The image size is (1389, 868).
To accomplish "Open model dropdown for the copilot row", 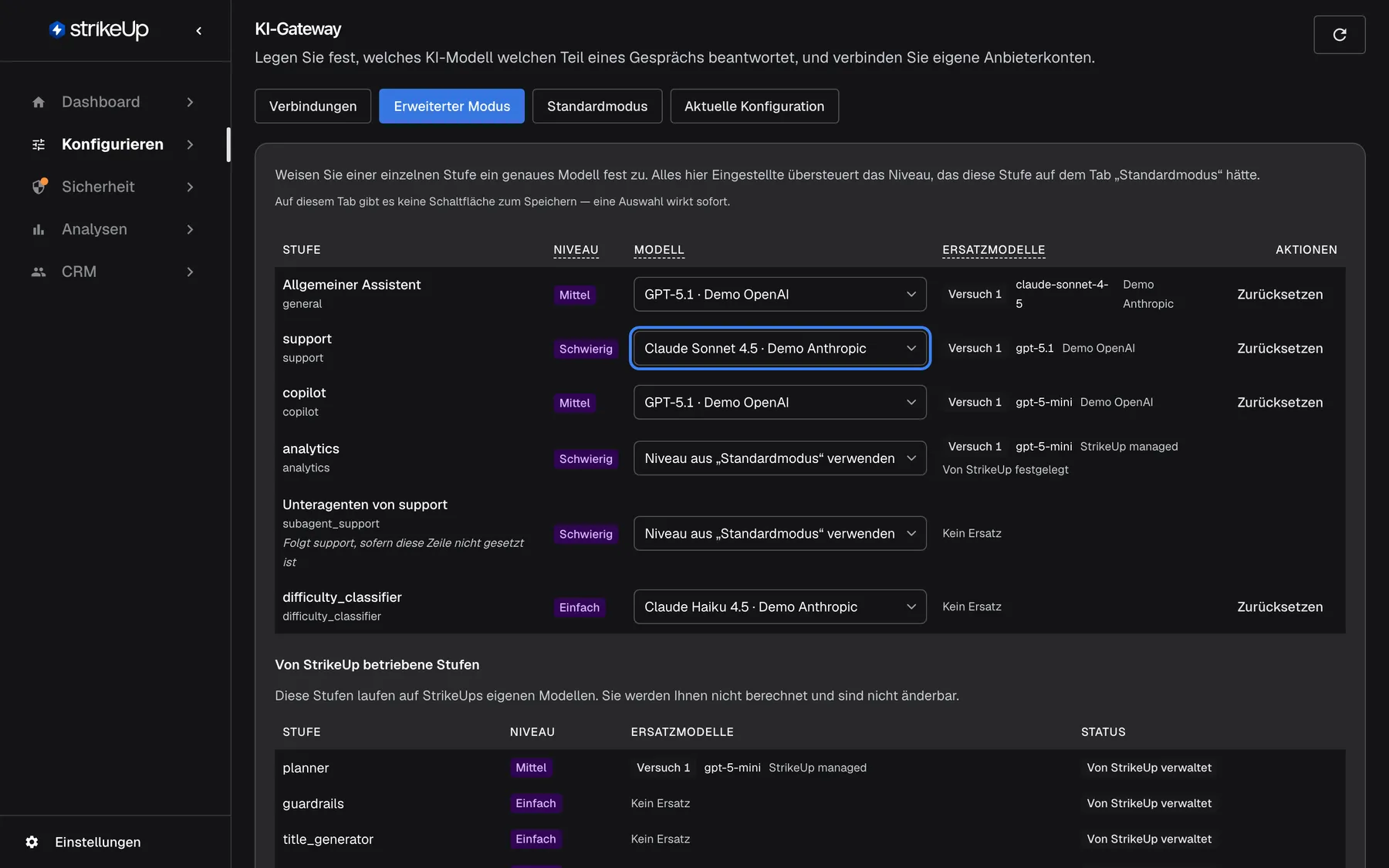I will [x=779, y=402].
